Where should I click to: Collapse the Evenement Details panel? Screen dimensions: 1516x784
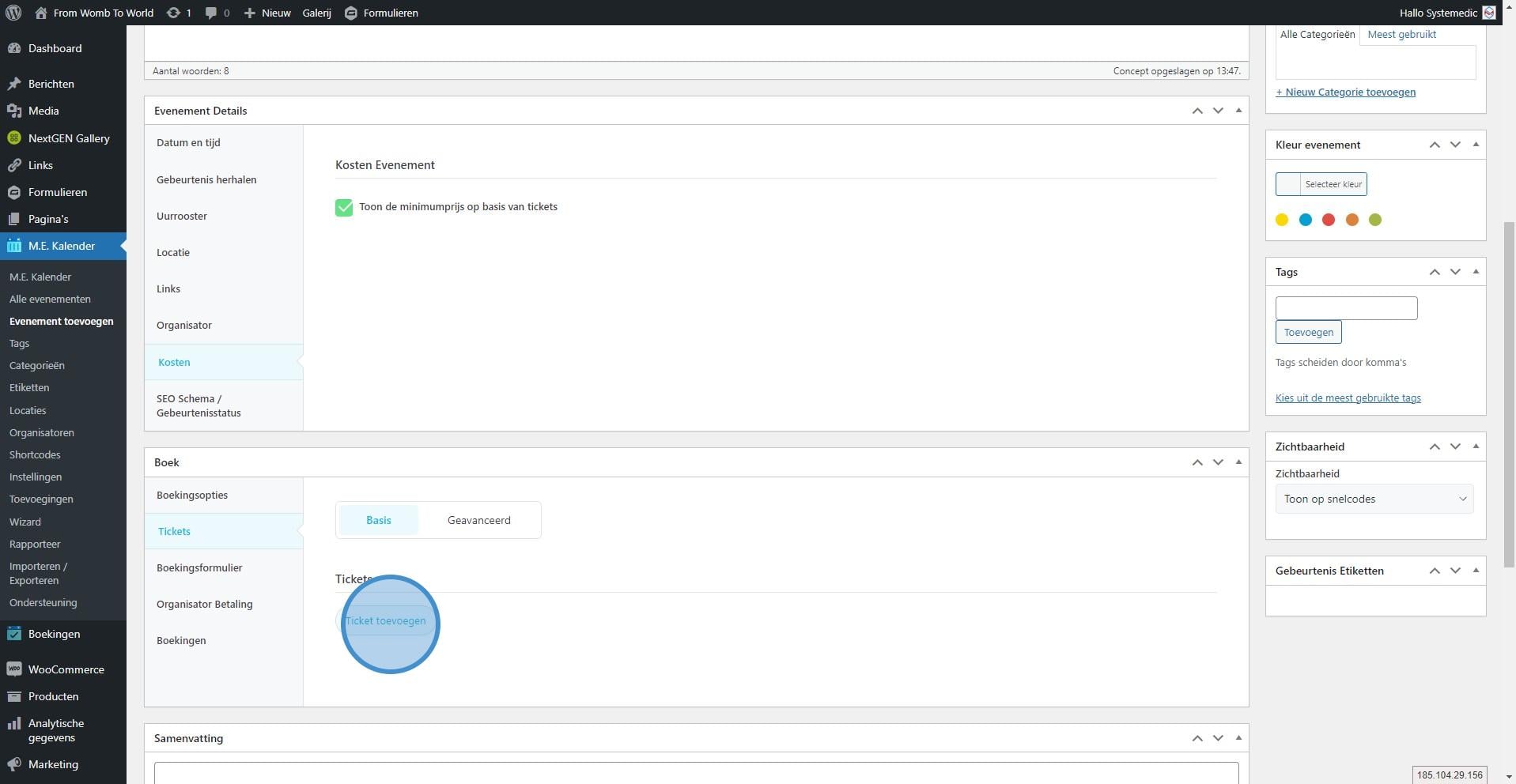click(x=1238, y=111)
